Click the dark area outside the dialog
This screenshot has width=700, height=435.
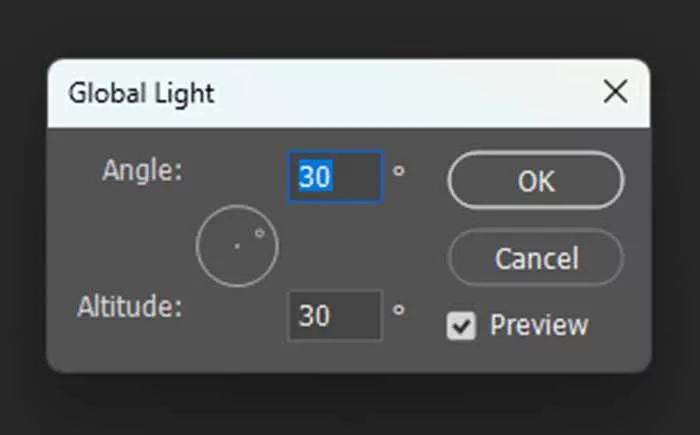(350, 405)
